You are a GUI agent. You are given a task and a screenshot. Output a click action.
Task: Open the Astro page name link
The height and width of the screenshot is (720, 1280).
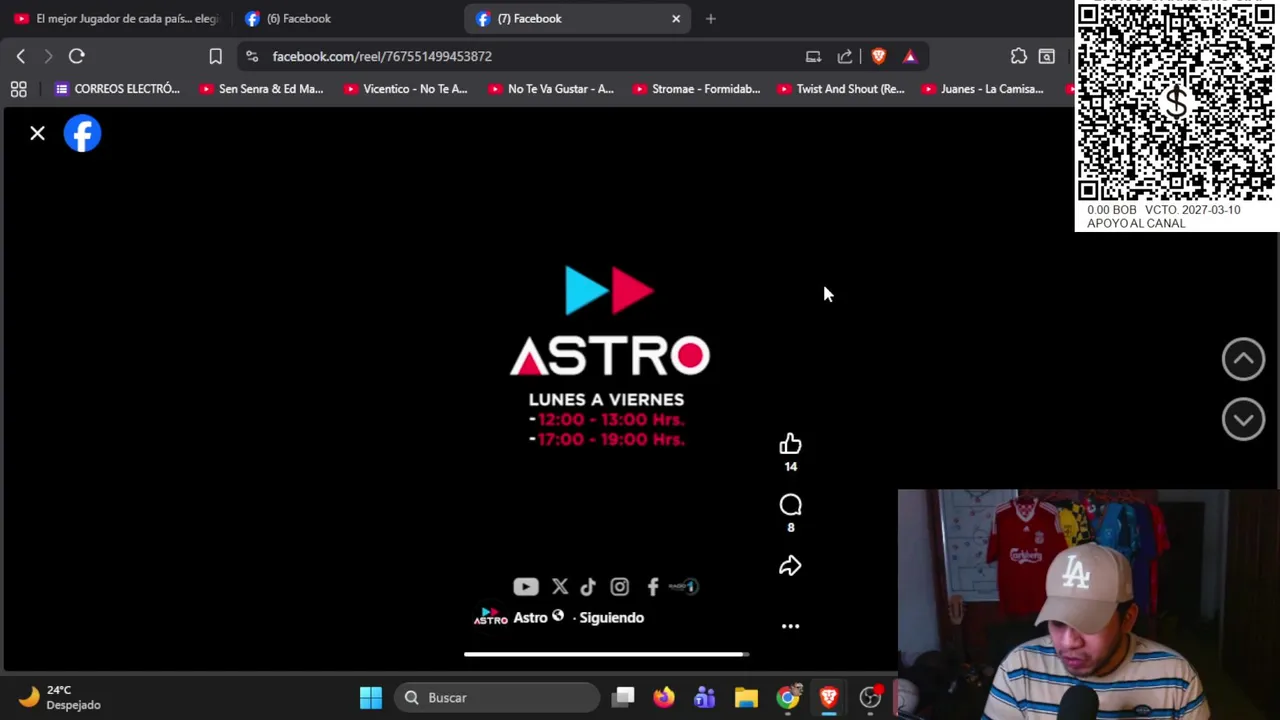click(x=530, y=617)
